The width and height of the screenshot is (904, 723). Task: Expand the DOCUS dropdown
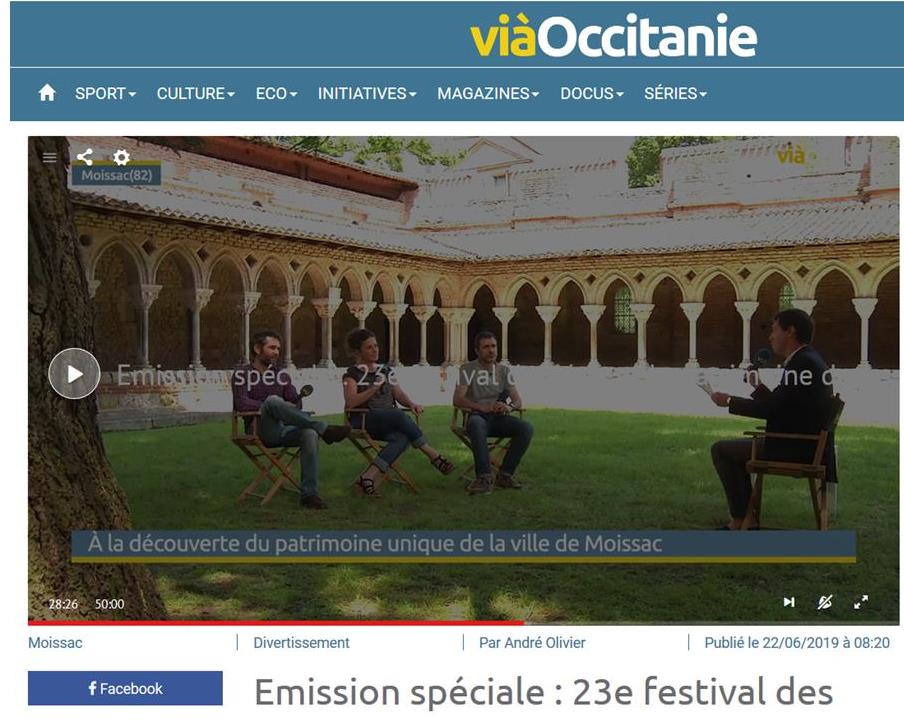coord(592,93)
